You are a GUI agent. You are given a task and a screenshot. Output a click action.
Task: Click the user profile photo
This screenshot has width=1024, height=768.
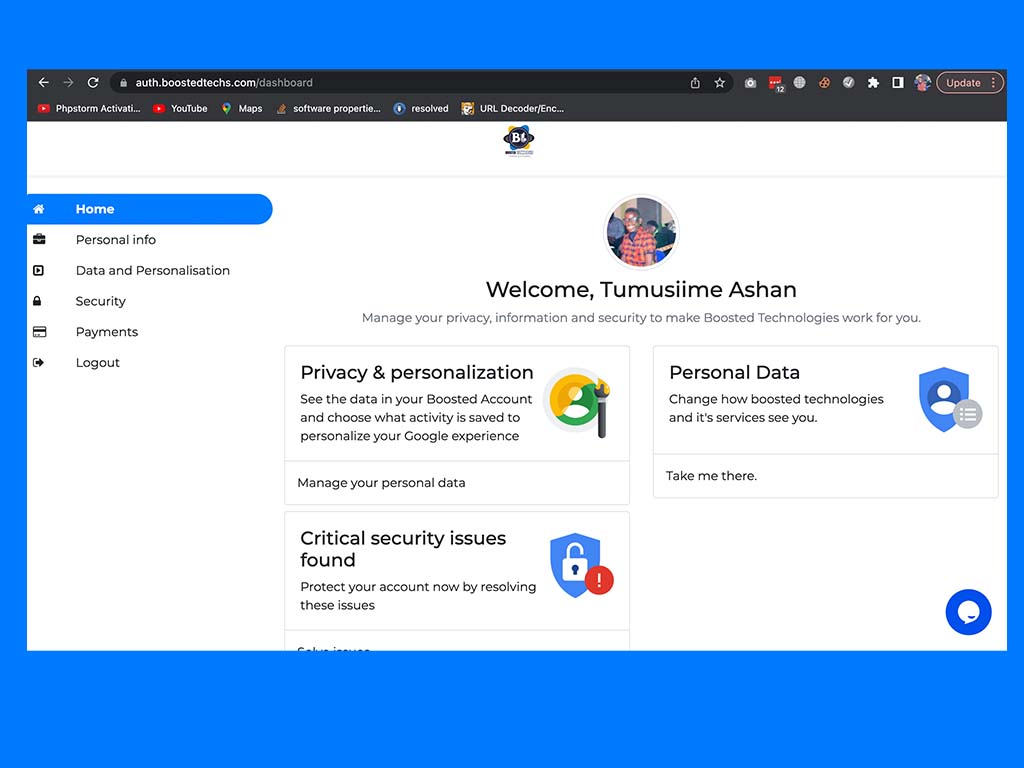641,232
